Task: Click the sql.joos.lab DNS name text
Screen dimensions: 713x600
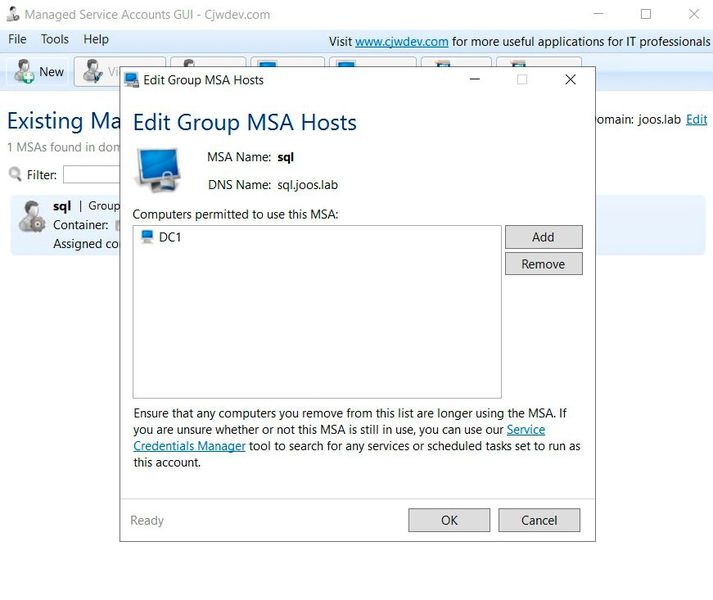Action: [x=307, y=185]
